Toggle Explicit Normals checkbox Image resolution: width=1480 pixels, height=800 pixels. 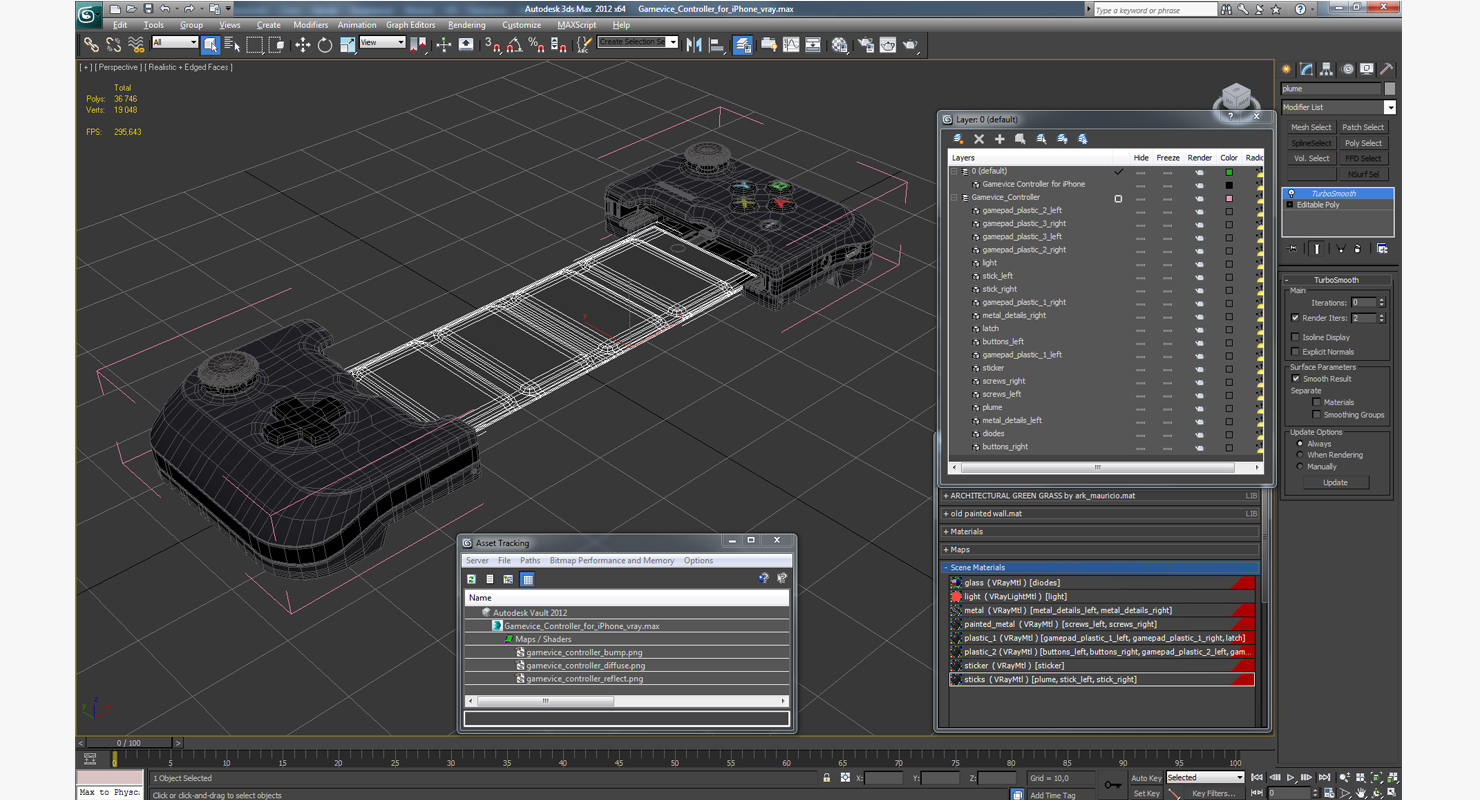(x=1296, y=351)
